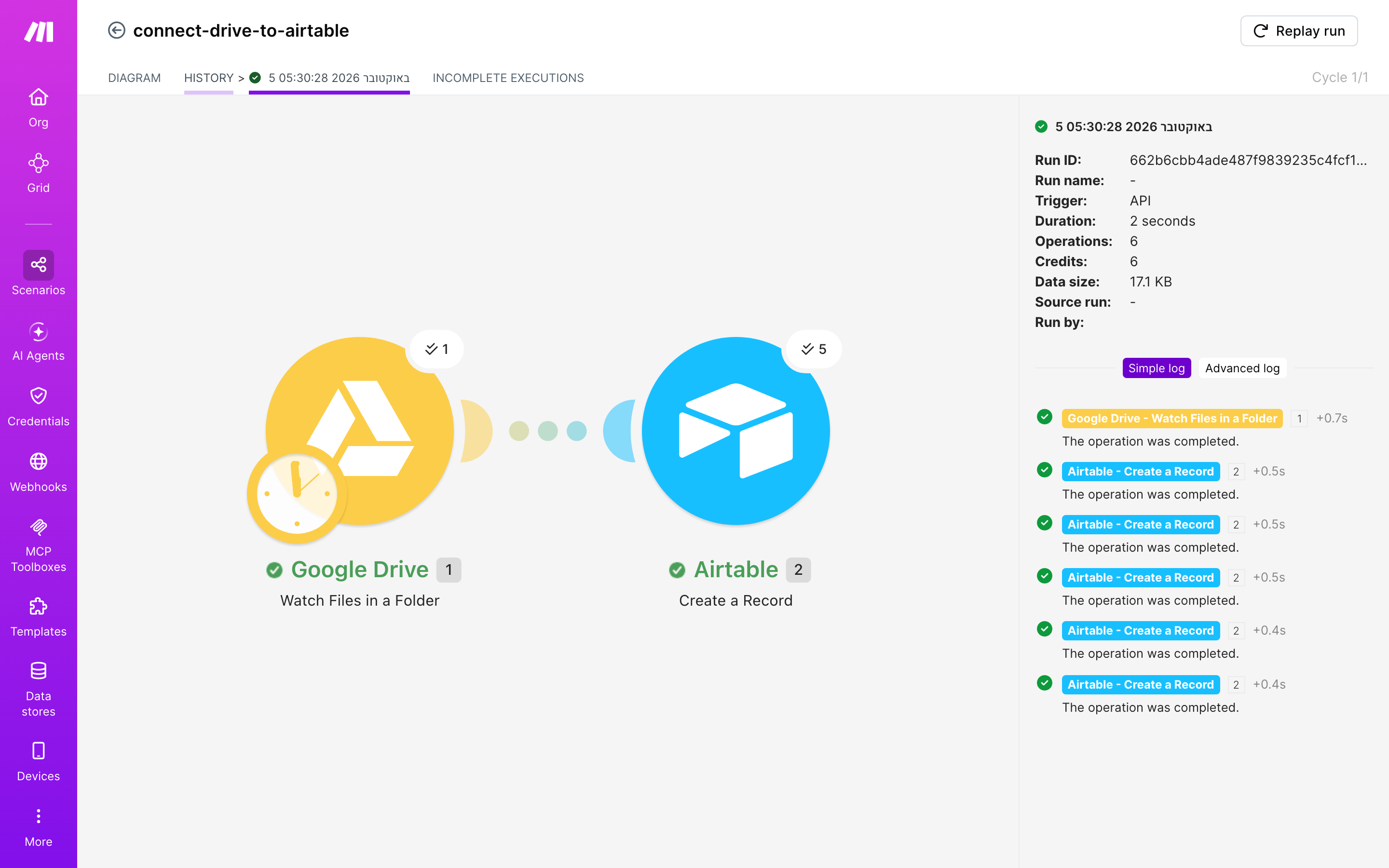Open Credentials in the sidebar
Screen dimensions: 1389x868
[39, 407]
